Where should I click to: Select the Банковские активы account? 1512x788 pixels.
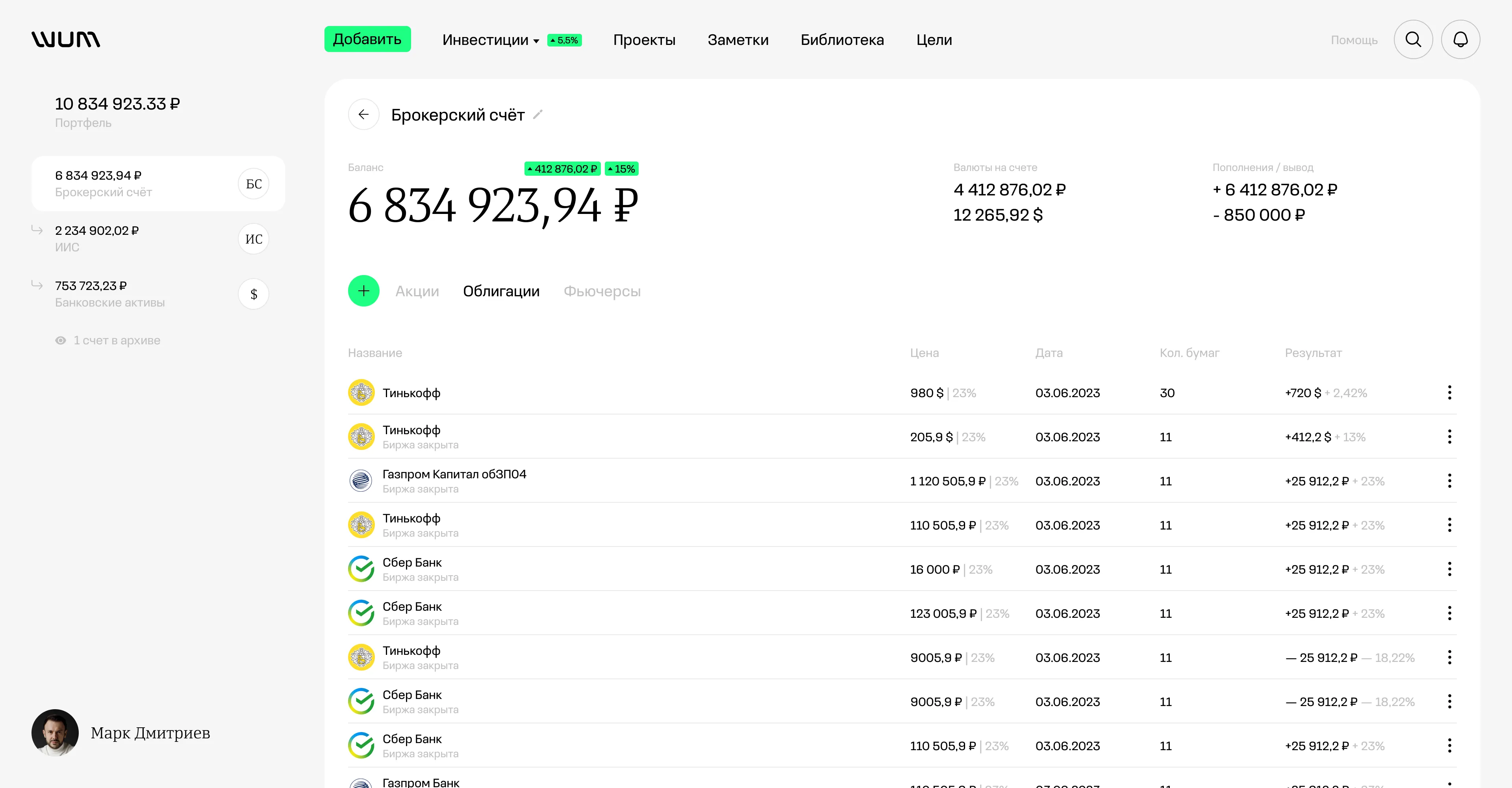point(158,294)
